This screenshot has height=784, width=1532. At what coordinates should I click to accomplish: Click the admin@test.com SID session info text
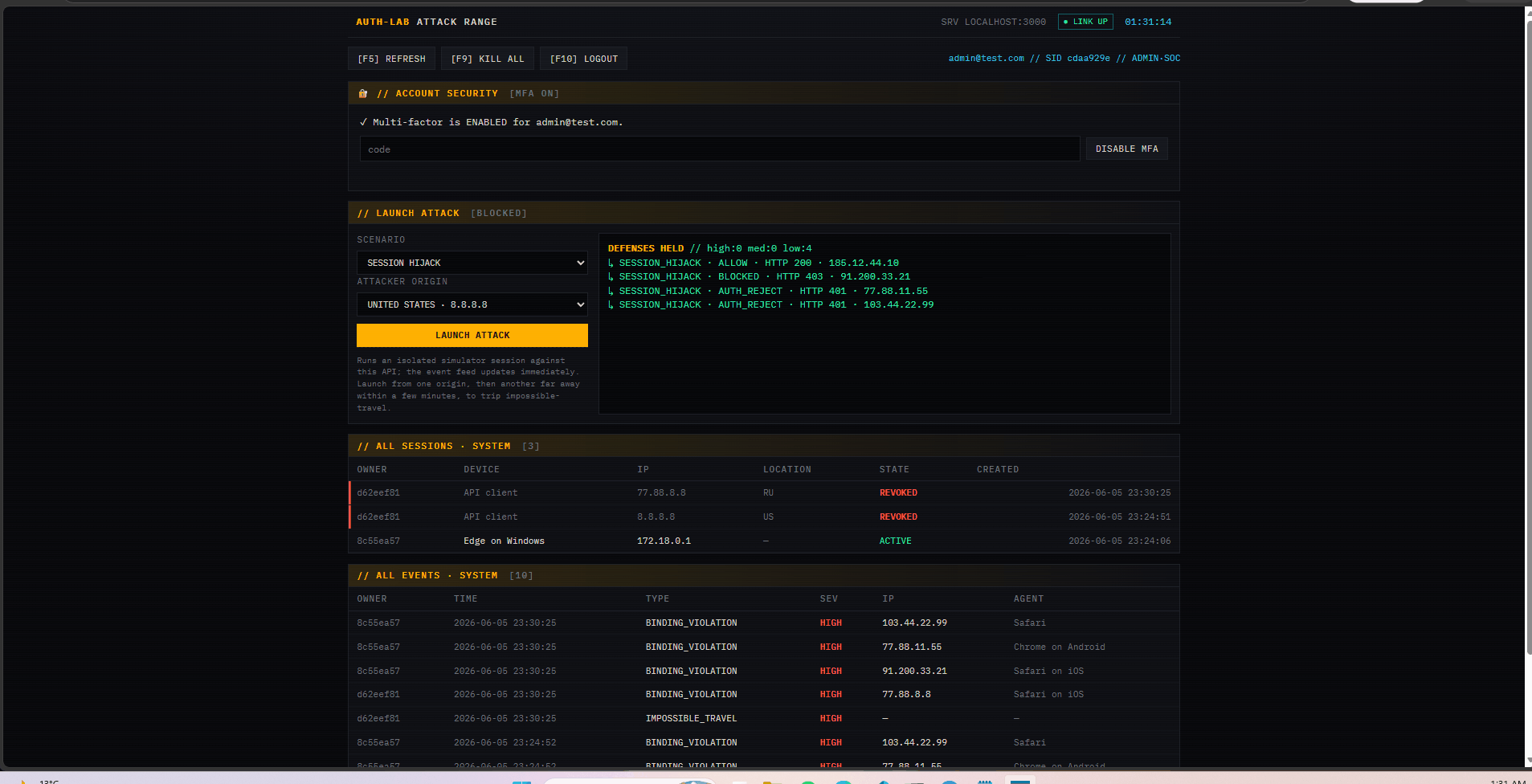pyautogui.click(x=1064, y=58)
